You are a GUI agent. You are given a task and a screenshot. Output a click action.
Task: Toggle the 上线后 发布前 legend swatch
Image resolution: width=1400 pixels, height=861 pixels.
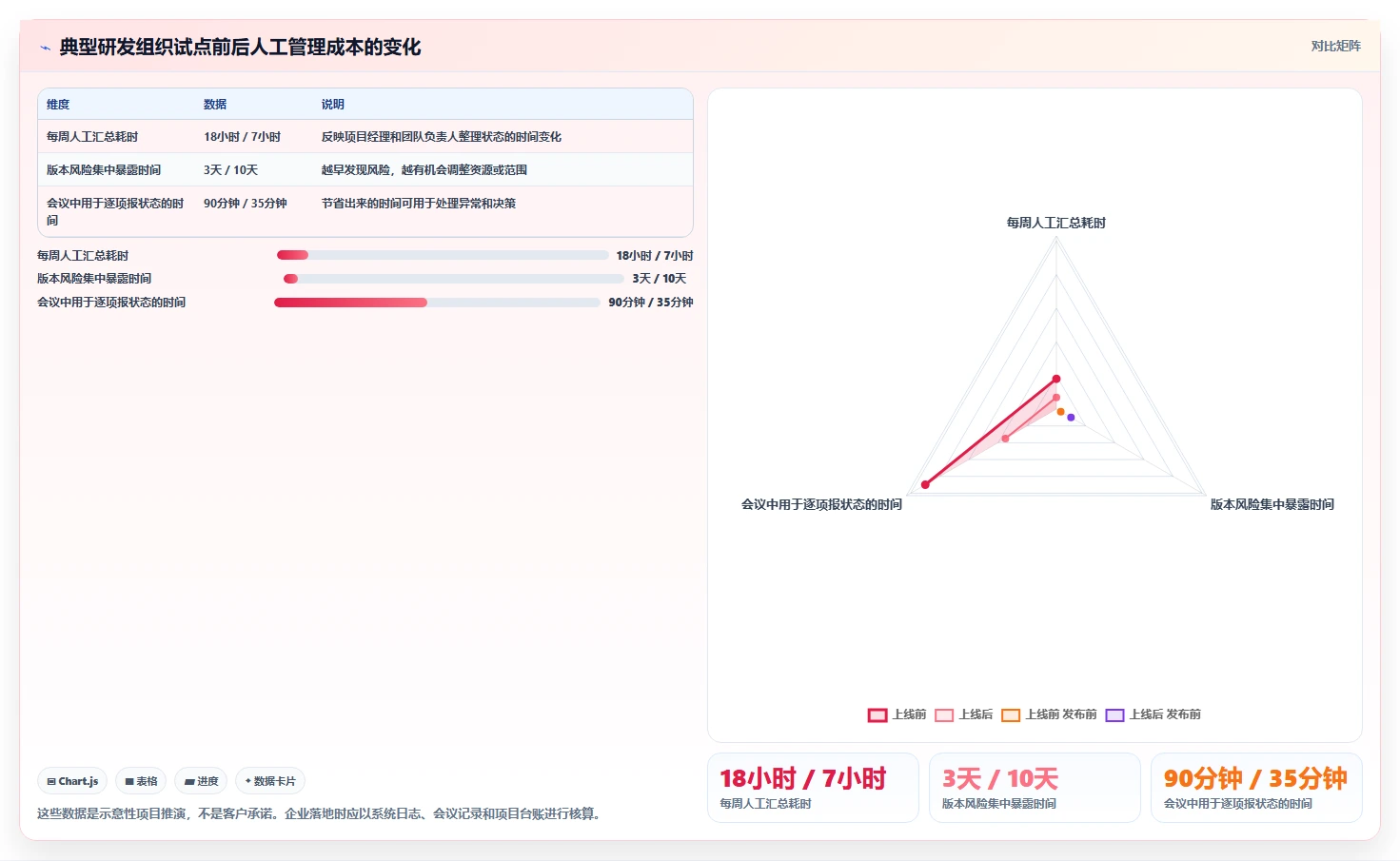point(1115,715)
